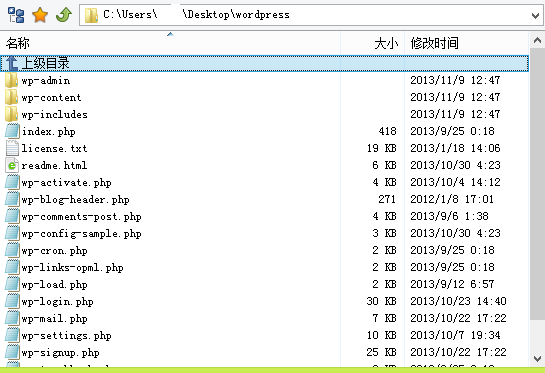Select the wp-mail.php file name
Viewport: 545px width, 373px height.
pyautogui.click(x=54, y=319)
